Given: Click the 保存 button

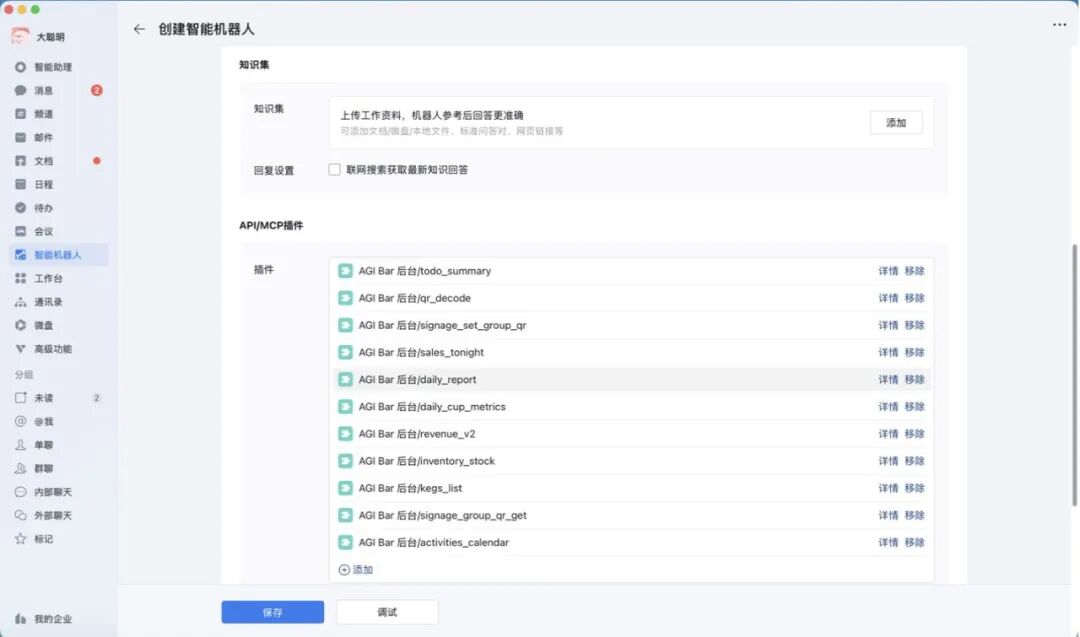Looking at the screenshot, I should click(x=273, y=612).
